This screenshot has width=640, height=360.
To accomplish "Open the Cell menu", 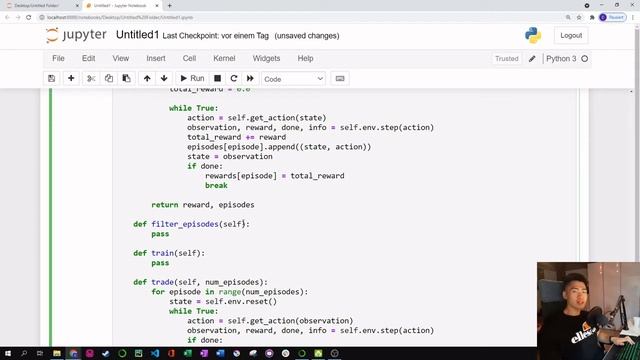I will point(189,58).
